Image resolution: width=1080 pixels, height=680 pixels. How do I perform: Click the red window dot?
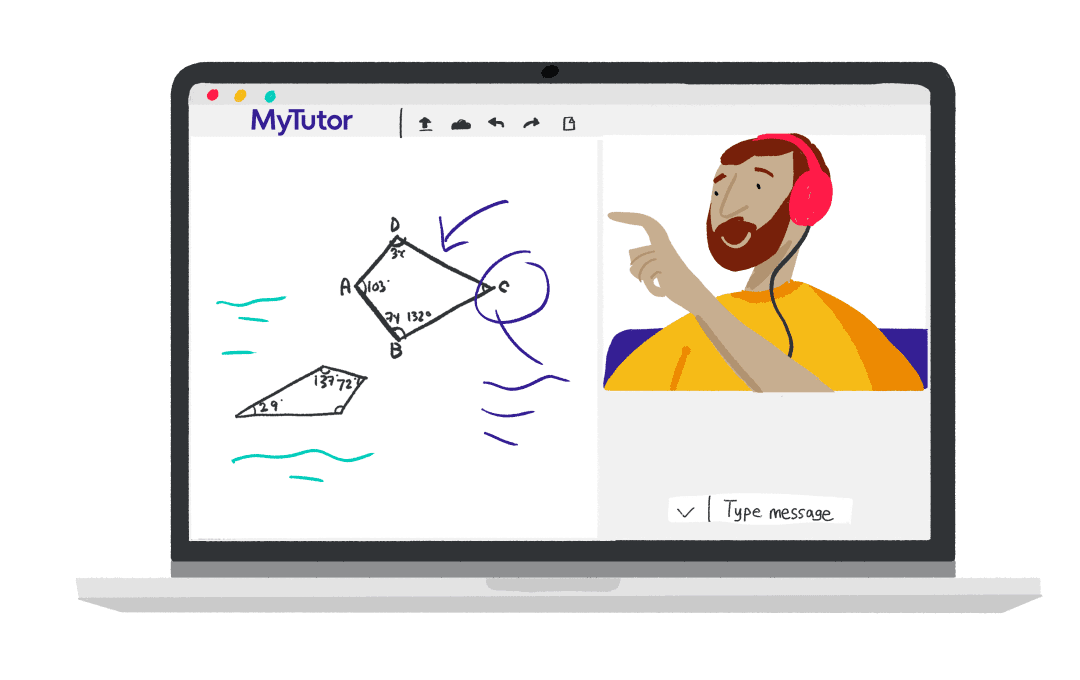click(212, 96)
